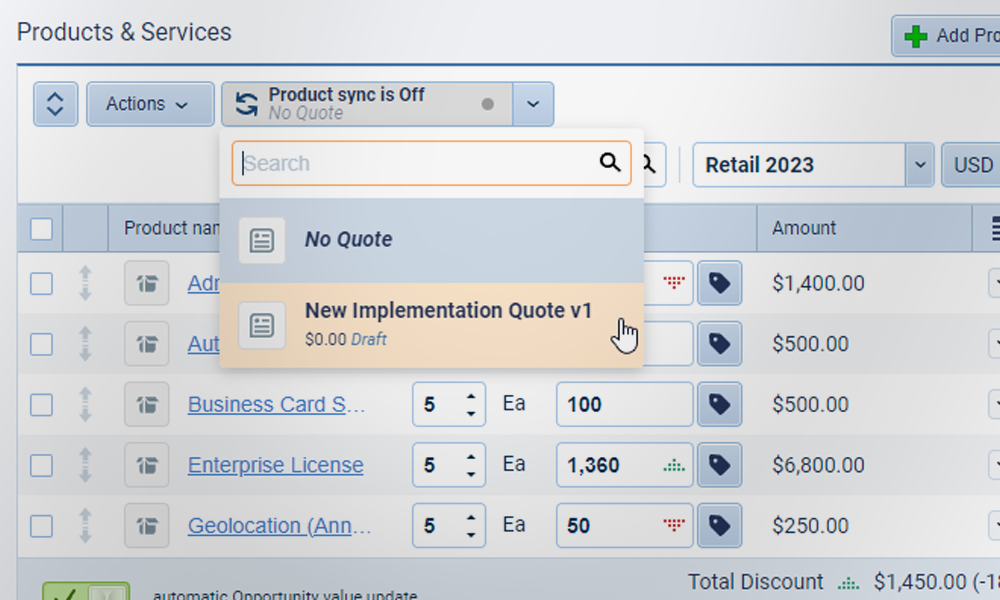This screenshot has width=1000, height=600.
Task: Click the price tag icon for Geolocation row
Action: (719, 526)
